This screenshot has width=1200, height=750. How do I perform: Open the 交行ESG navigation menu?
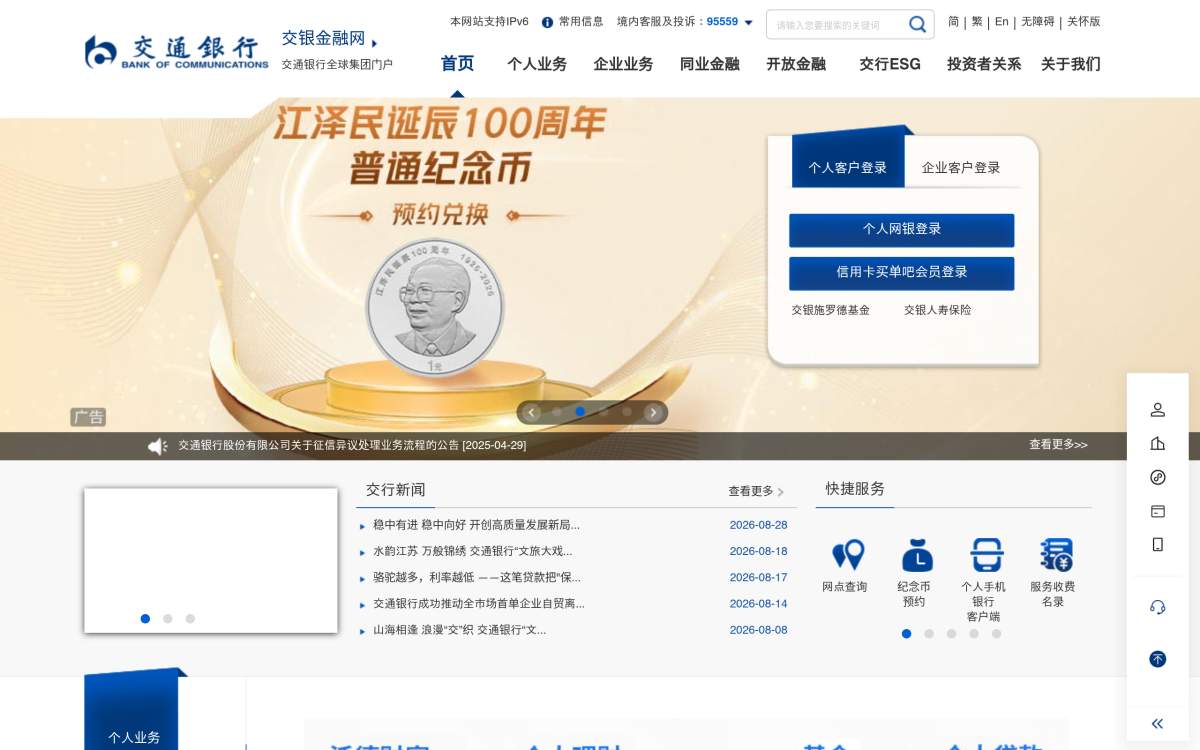point(890,64)
